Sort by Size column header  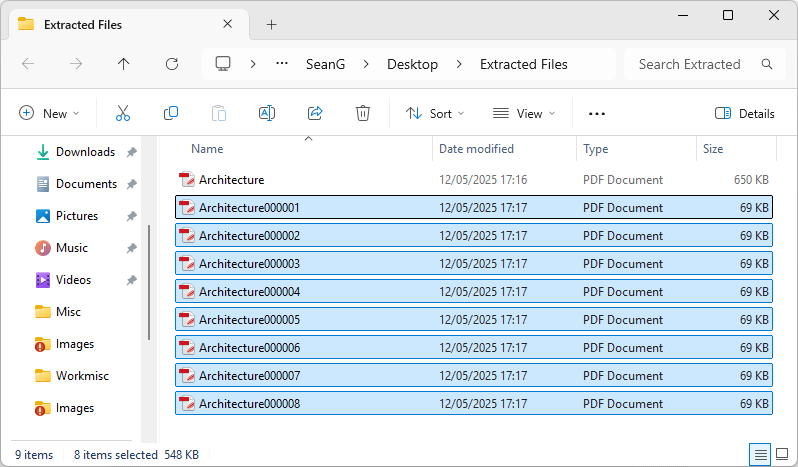713,149
